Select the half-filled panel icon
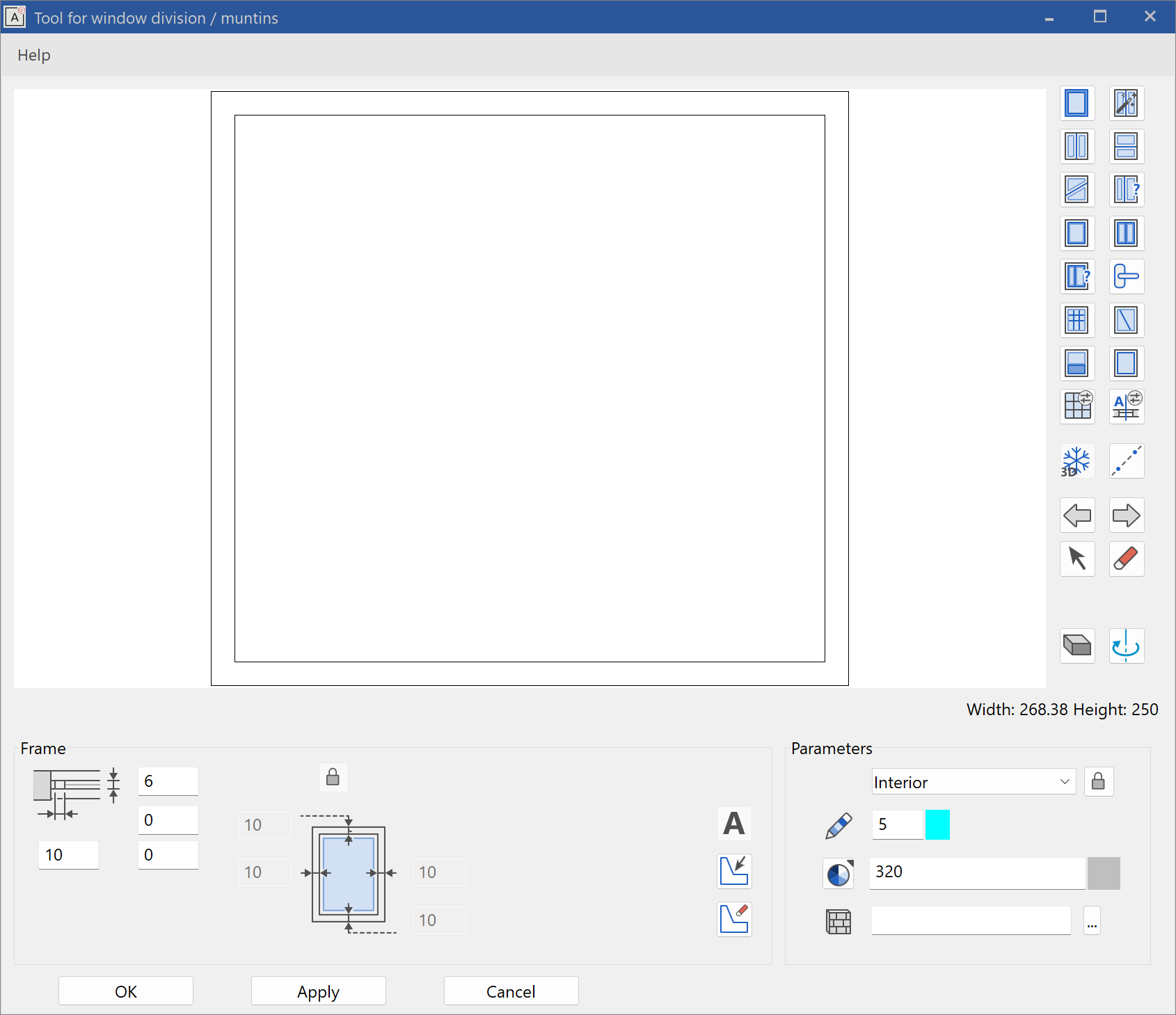 (x=1077, y=363)
